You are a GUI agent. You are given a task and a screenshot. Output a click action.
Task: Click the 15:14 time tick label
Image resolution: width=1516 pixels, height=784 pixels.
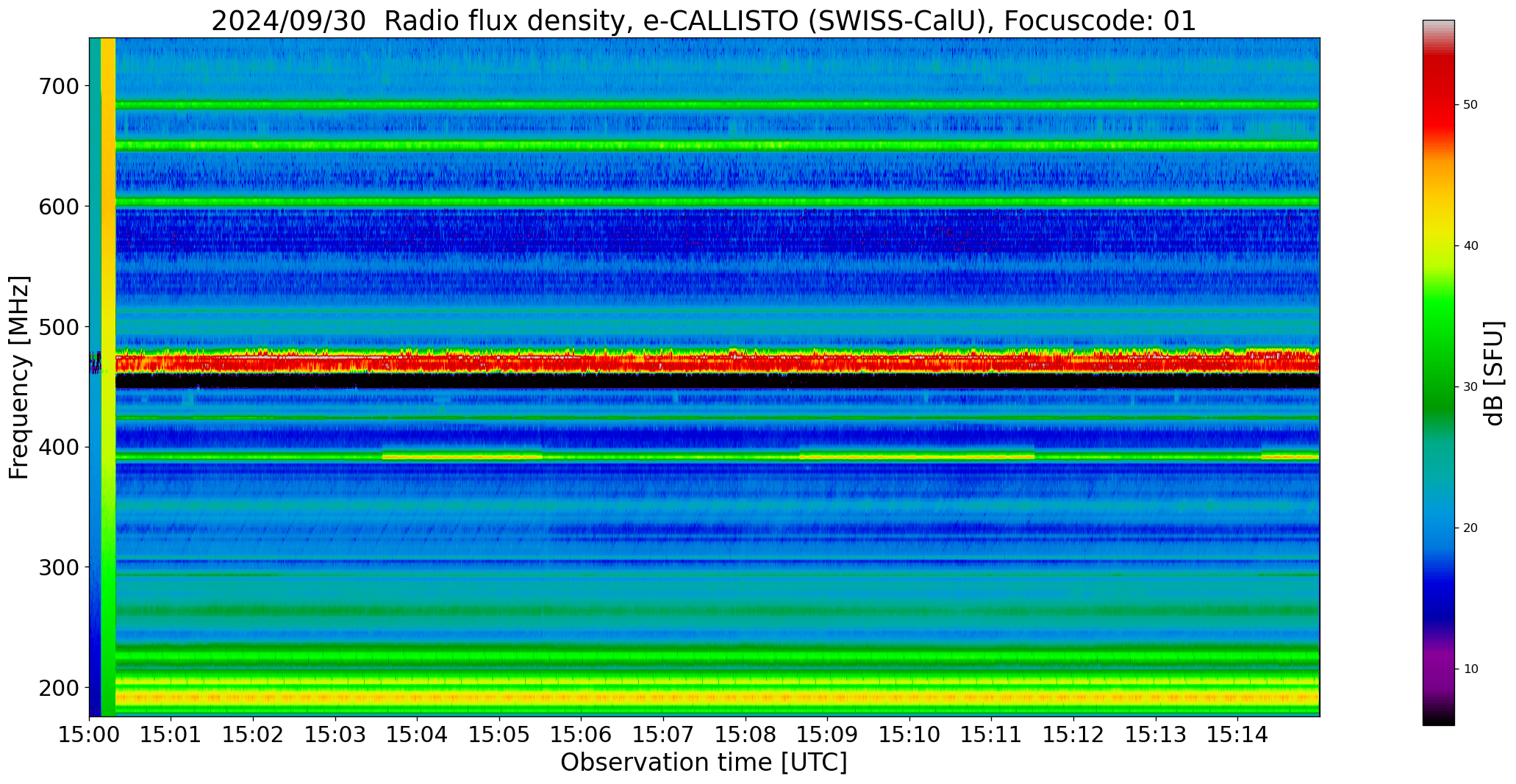pos(1238,735)
